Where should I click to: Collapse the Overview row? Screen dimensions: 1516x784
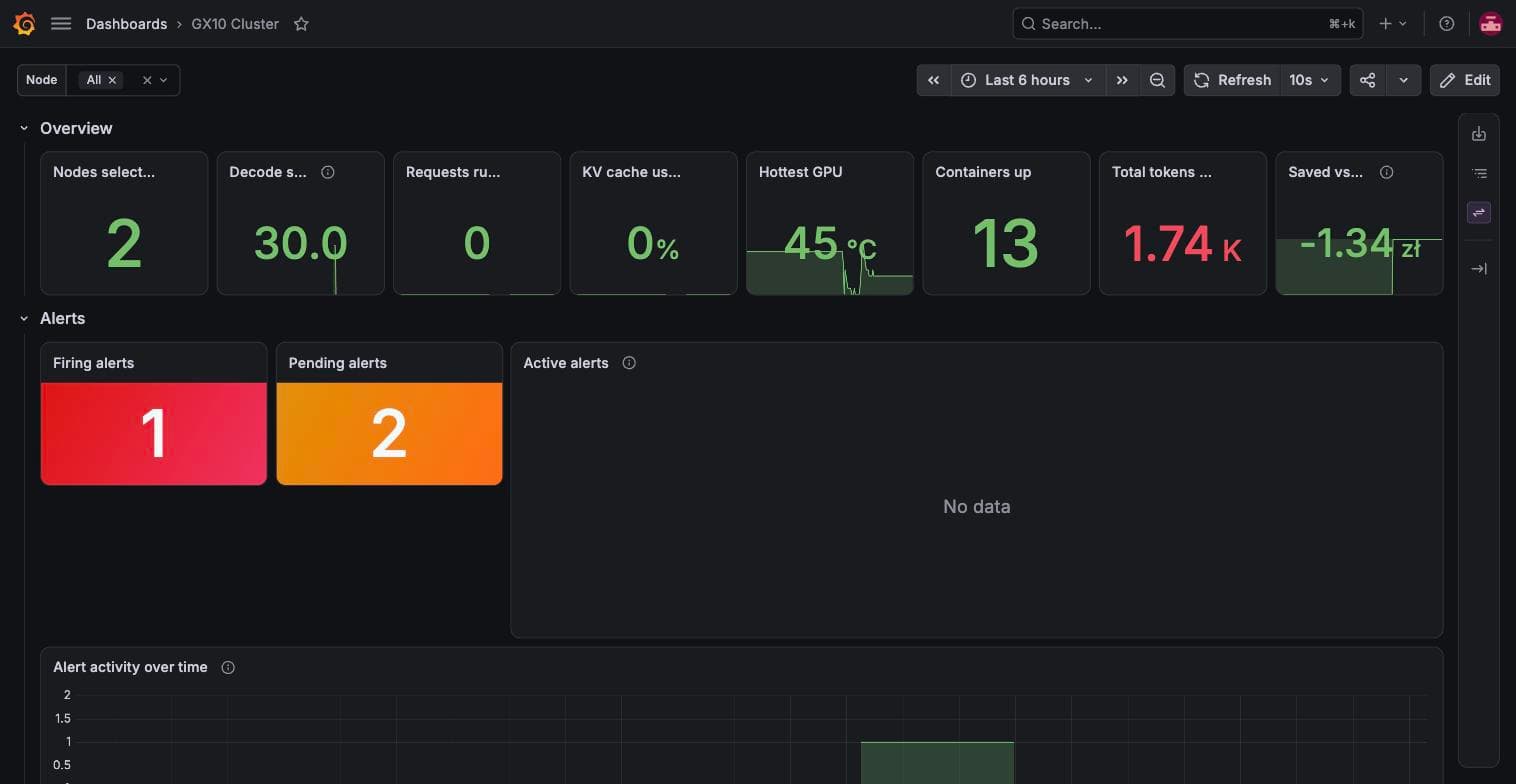pos(24,128)
